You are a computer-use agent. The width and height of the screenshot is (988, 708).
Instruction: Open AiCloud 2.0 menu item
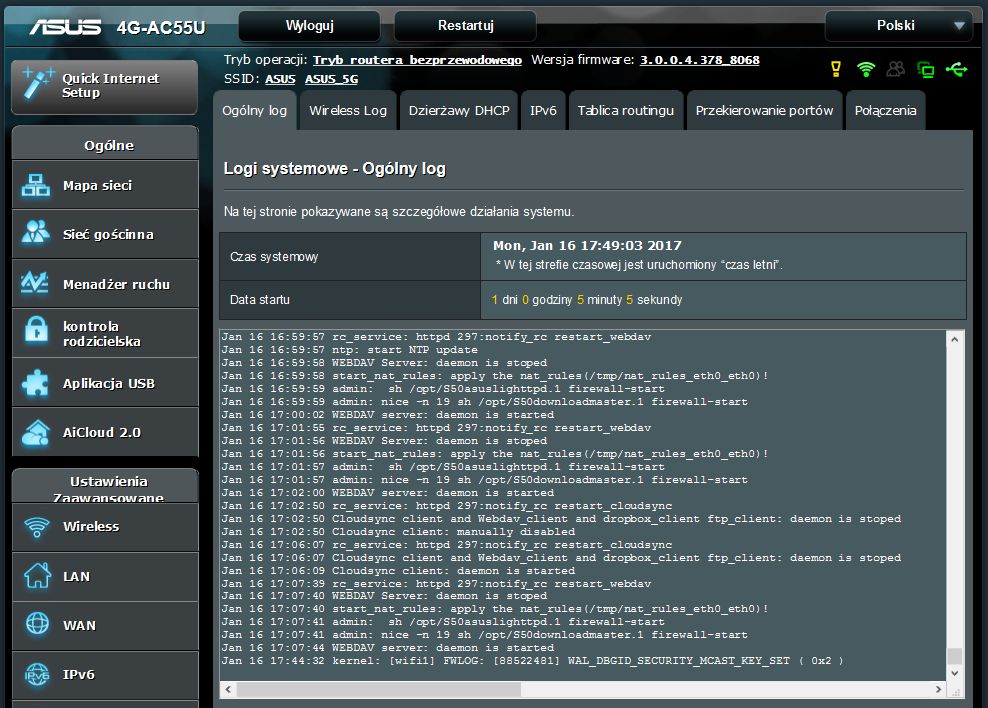[105, 432]
